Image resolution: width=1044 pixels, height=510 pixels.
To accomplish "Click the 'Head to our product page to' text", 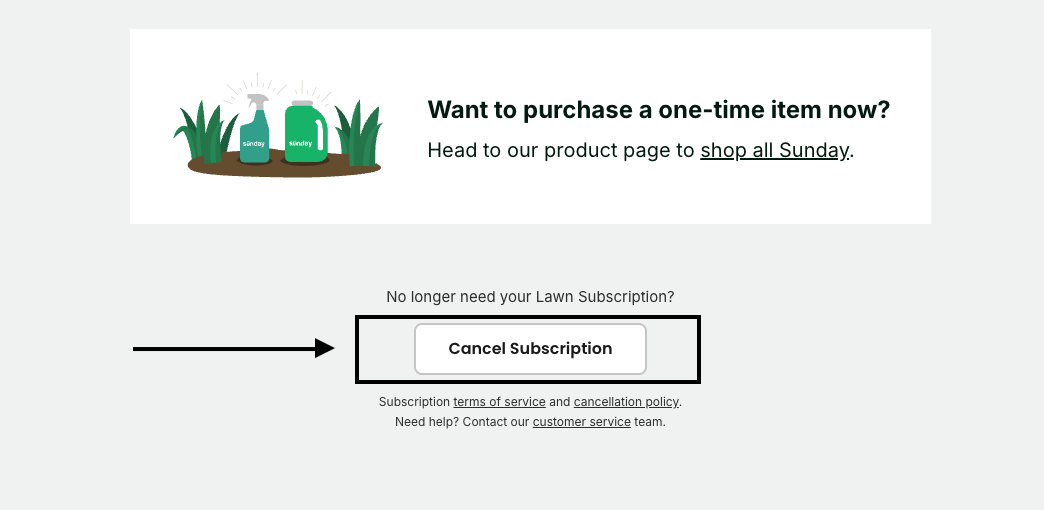I will (560, 151).
